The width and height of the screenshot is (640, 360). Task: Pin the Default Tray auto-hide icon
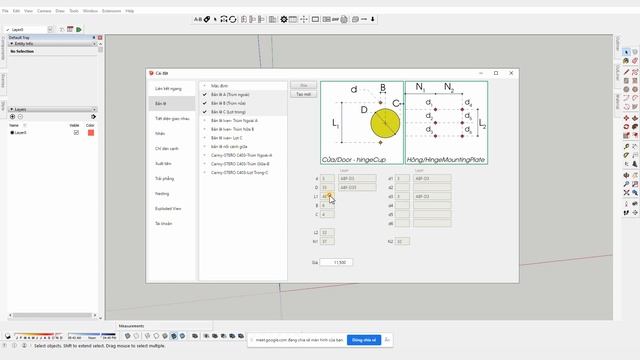(94, 38)
